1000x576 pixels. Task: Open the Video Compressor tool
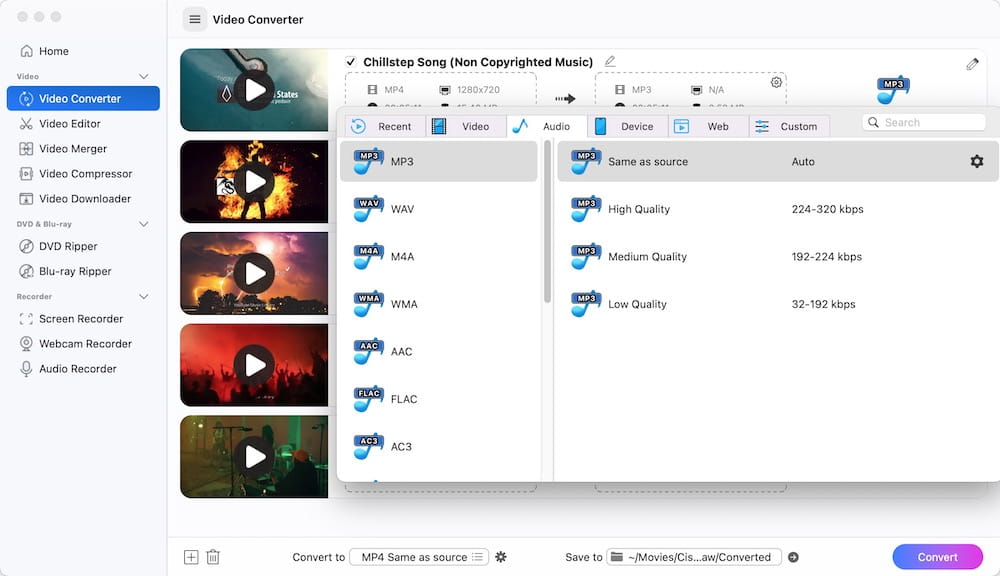coord(85,174)
